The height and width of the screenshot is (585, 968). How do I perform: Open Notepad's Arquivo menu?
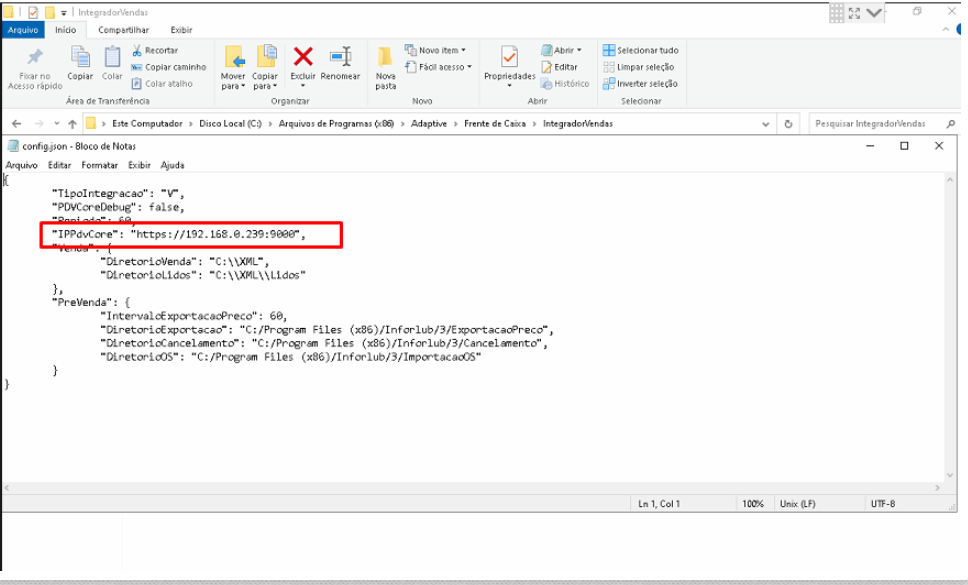pyautogui.click(x=22, y=165)
